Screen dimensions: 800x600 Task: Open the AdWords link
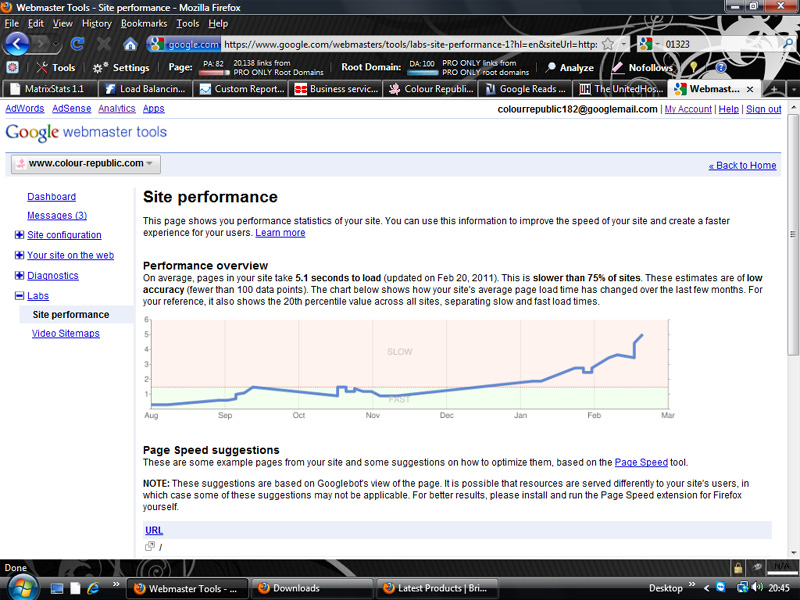click(x=24, y=109)
